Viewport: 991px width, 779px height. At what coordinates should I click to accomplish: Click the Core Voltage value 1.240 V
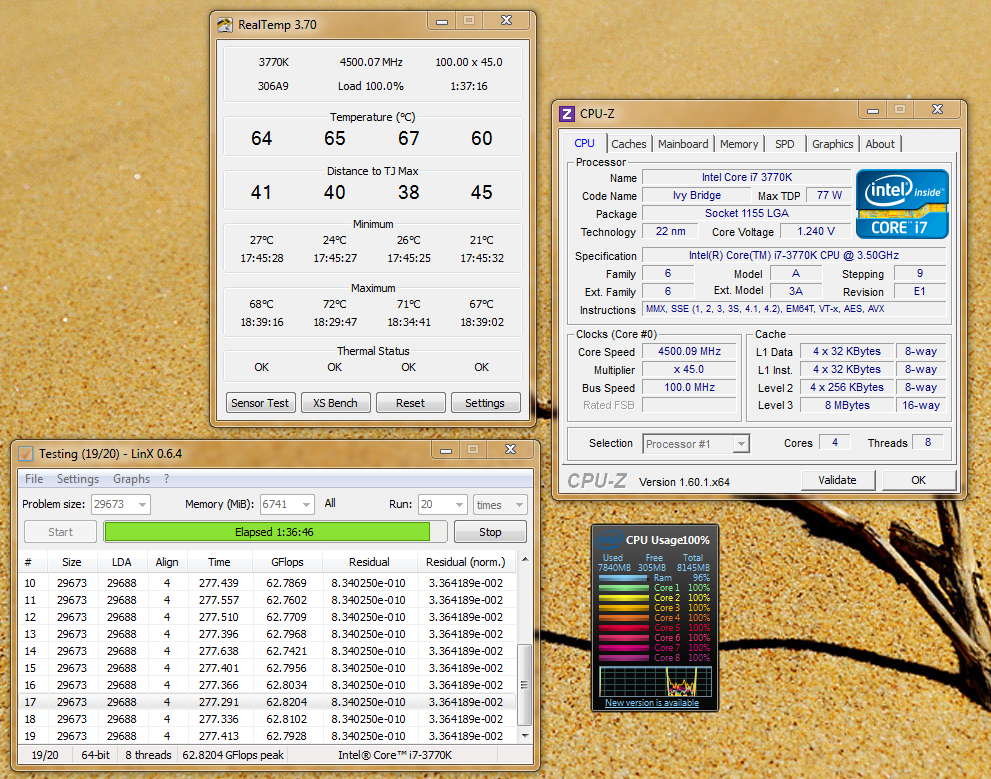pos(816,231)
